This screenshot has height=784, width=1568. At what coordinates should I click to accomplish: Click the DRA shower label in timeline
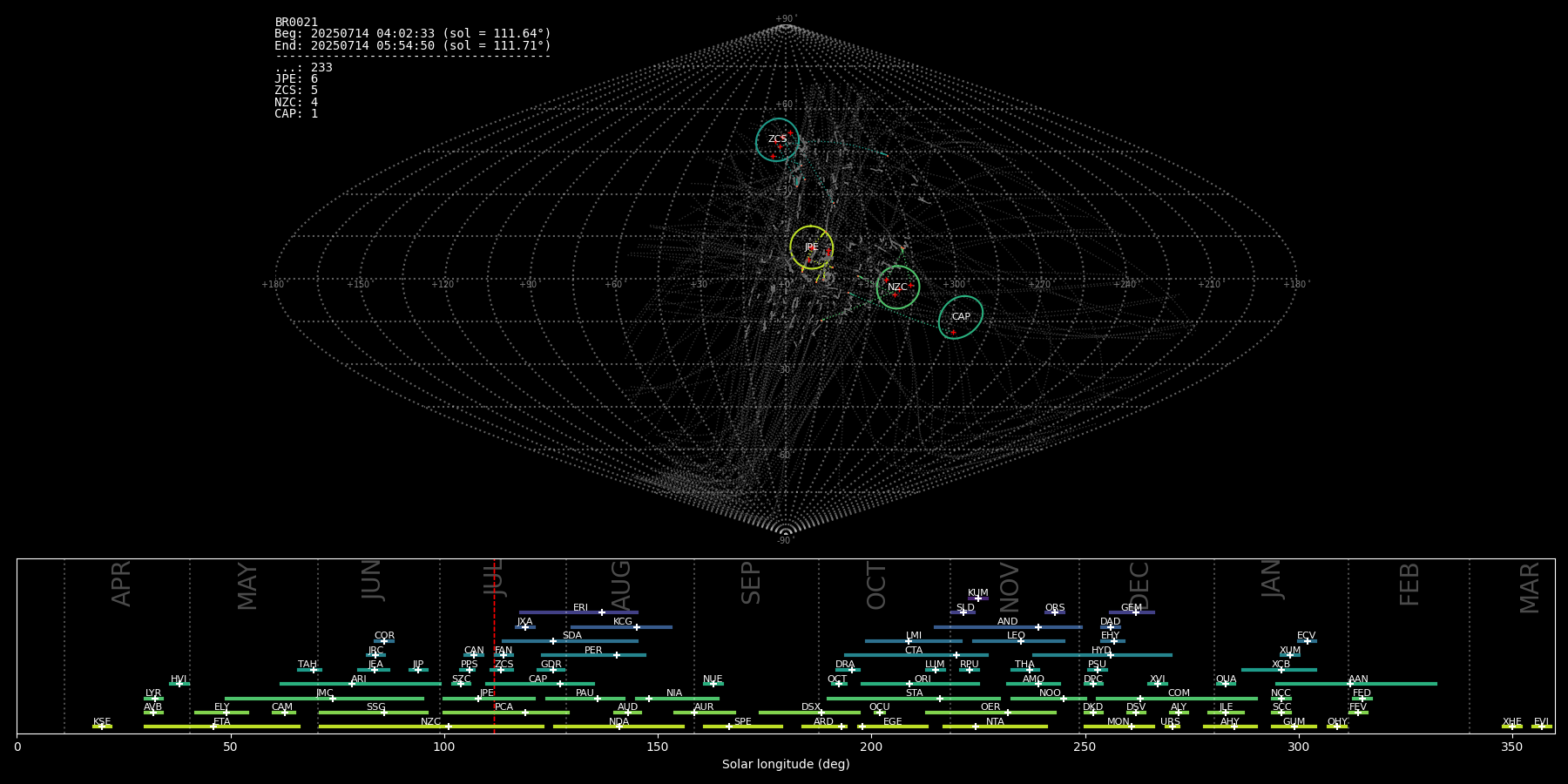[x=845, y=665]
